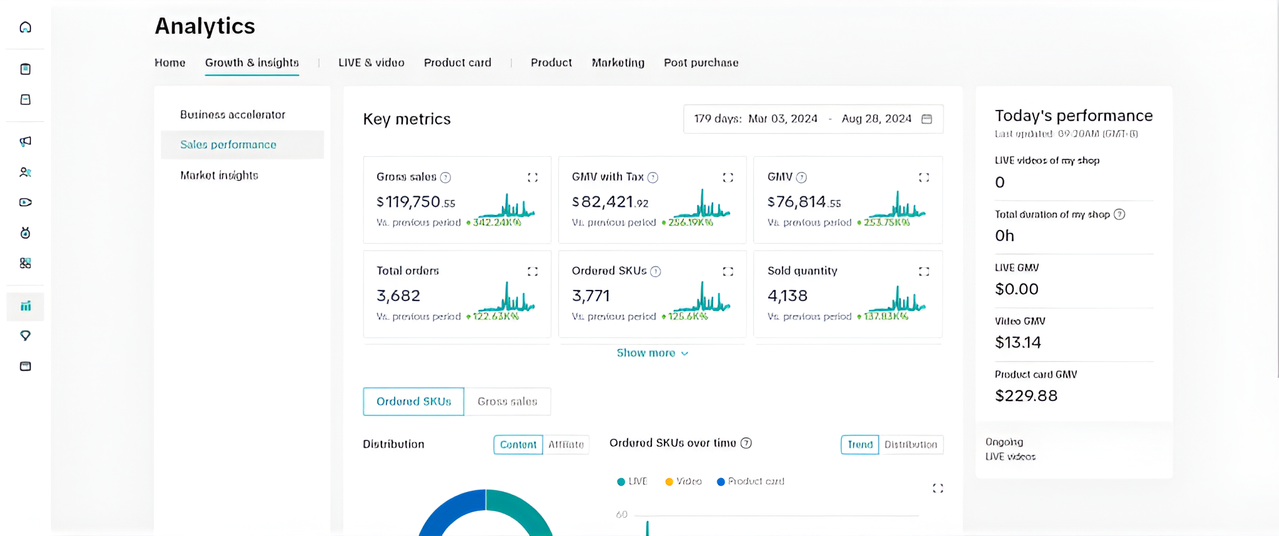Image resolution: width=1279 pixels, height=536 pixels.
Task: Click the Gross sales sparkline chart
Action: click(x=506, y=207)
